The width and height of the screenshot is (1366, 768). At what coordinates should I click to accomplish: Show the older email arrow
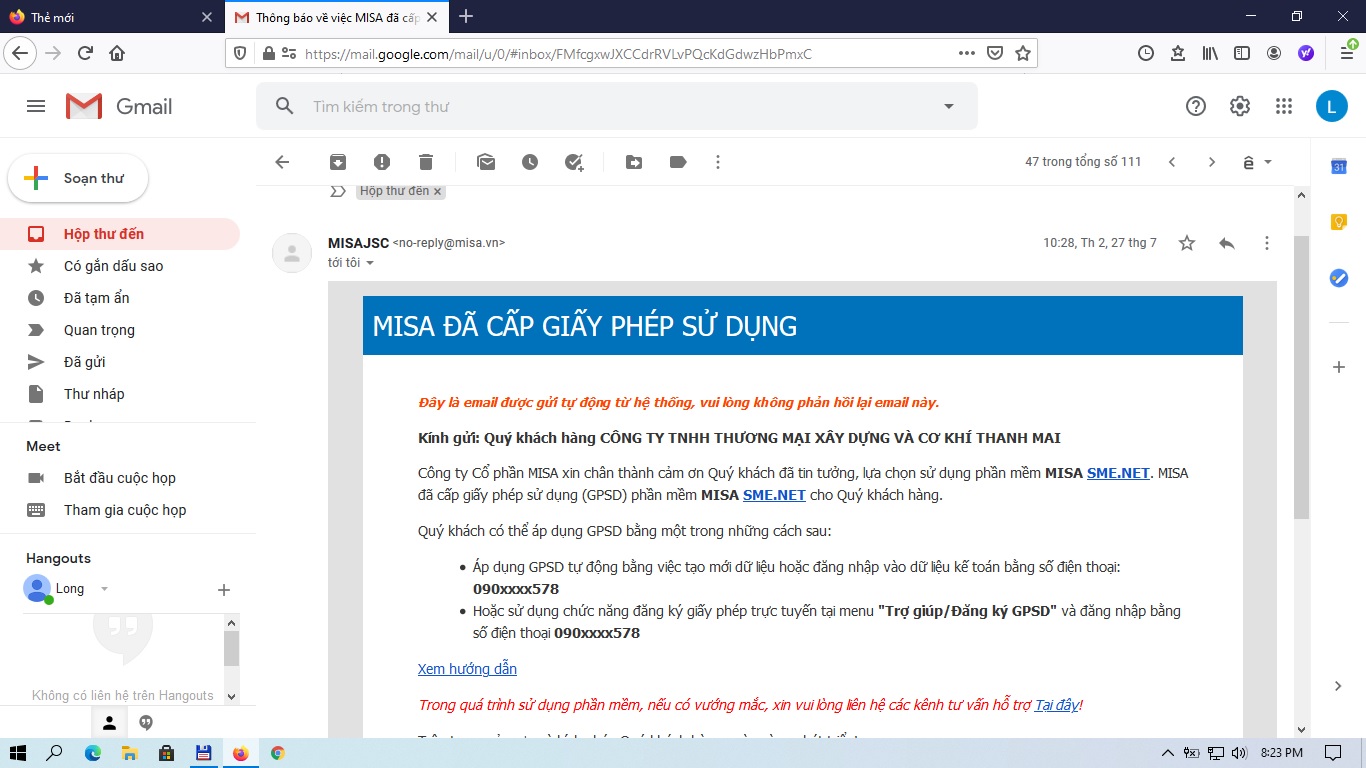point(1212,162)
